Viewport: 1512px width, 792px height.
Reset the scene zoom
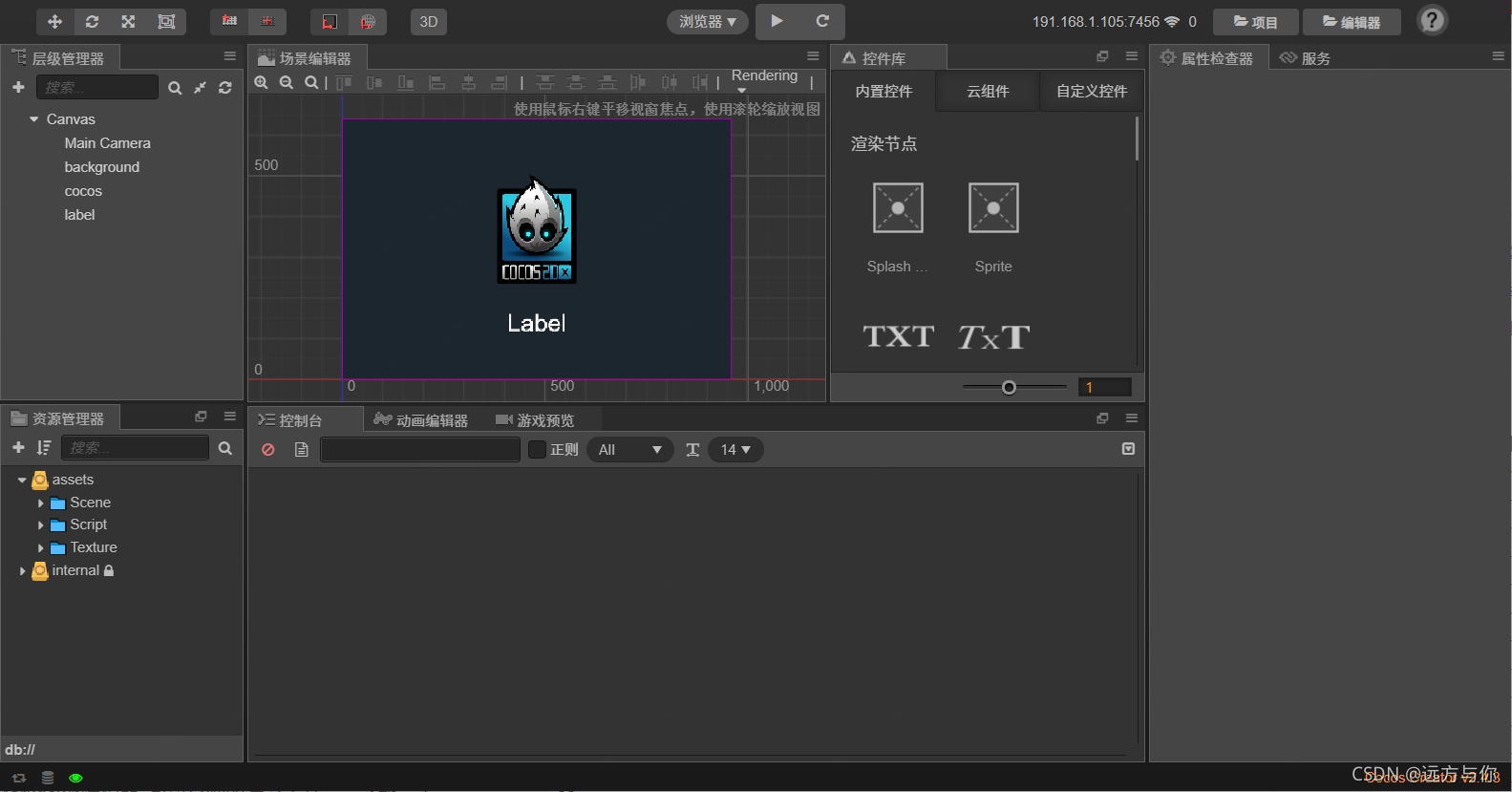coord(311,83)
